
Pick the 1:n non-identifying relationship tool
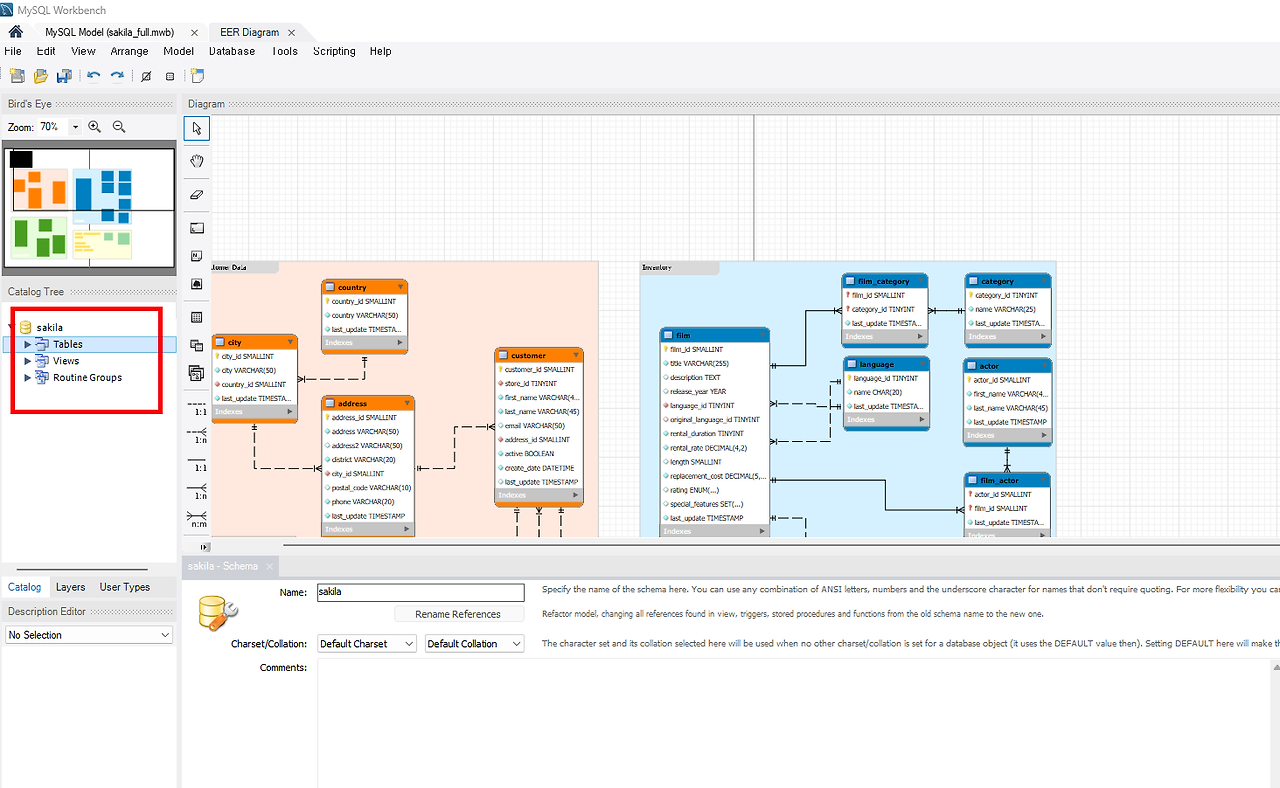tap(197, 435)
